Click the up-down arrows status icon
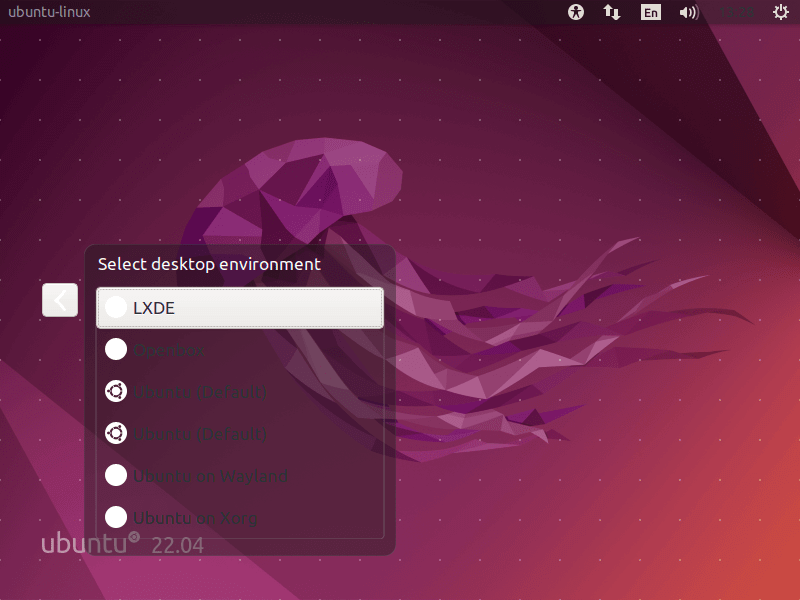This screenshot has width=800, height=600. [611, 13]
